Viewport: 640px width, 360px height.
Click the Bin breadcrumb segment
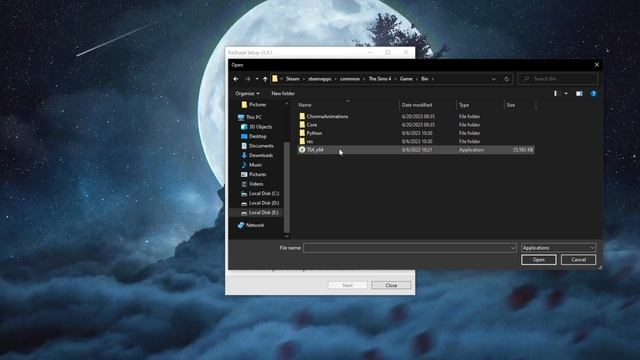(x=424, y=79)
